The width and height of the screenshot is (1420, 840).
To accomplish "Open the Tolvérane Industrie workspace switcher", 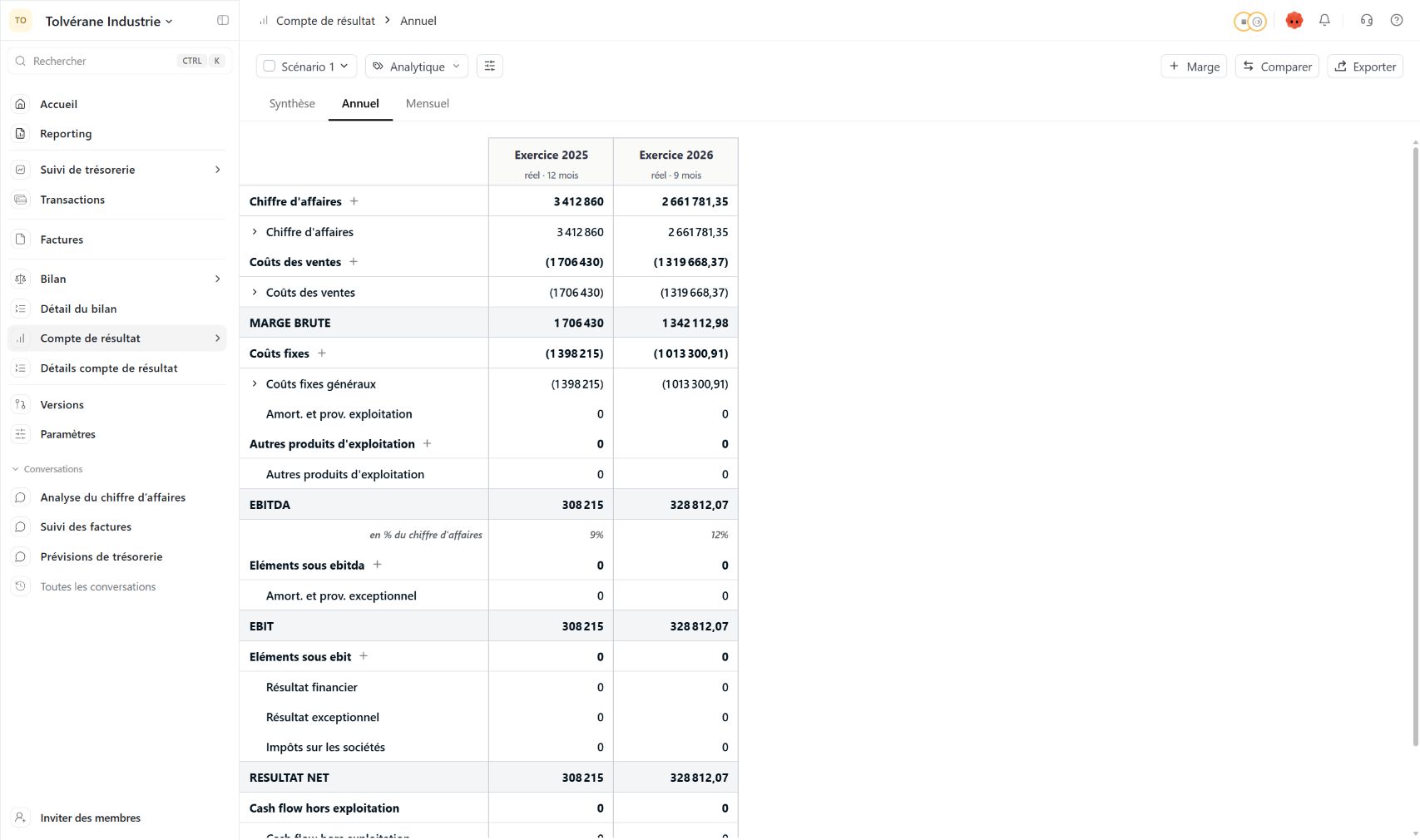I will (109, 22).
